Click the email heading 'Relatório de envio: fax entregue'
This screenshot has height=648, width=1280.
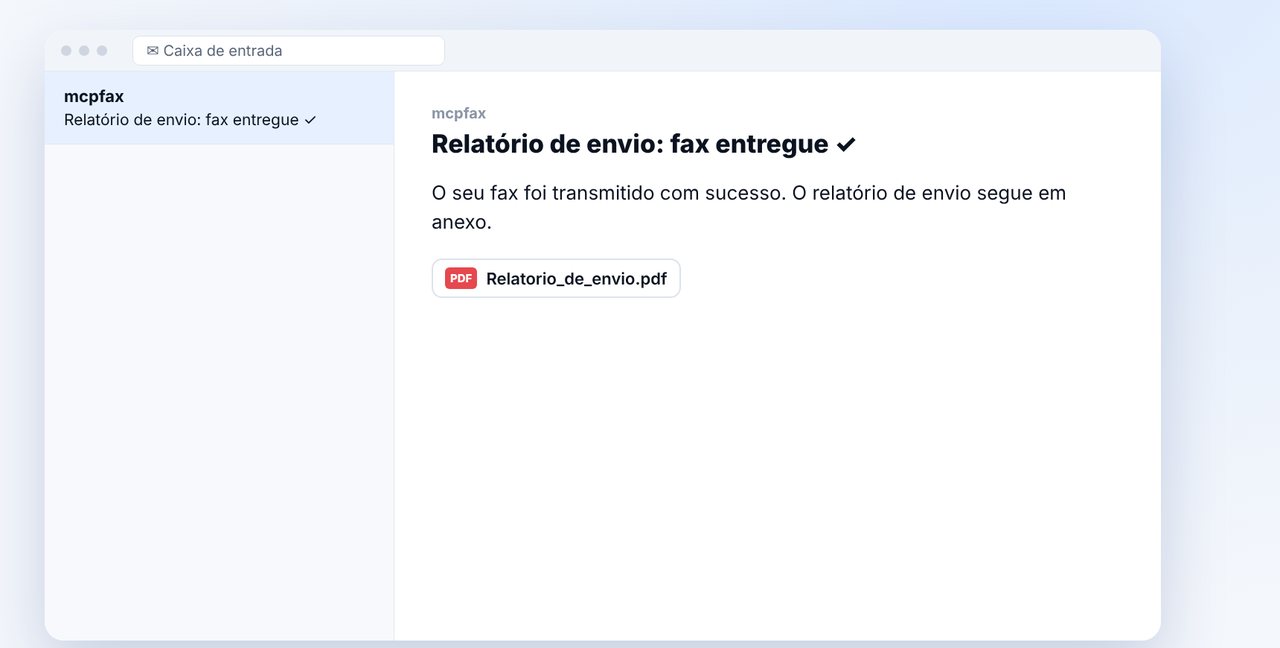[644, 144]
